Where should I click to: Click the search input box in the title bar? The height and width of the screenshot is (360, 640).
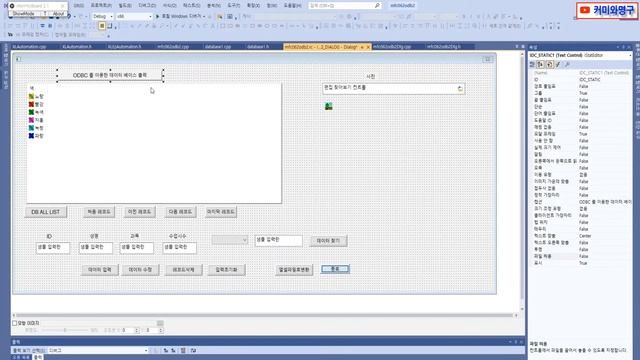[x=345, y=6]
